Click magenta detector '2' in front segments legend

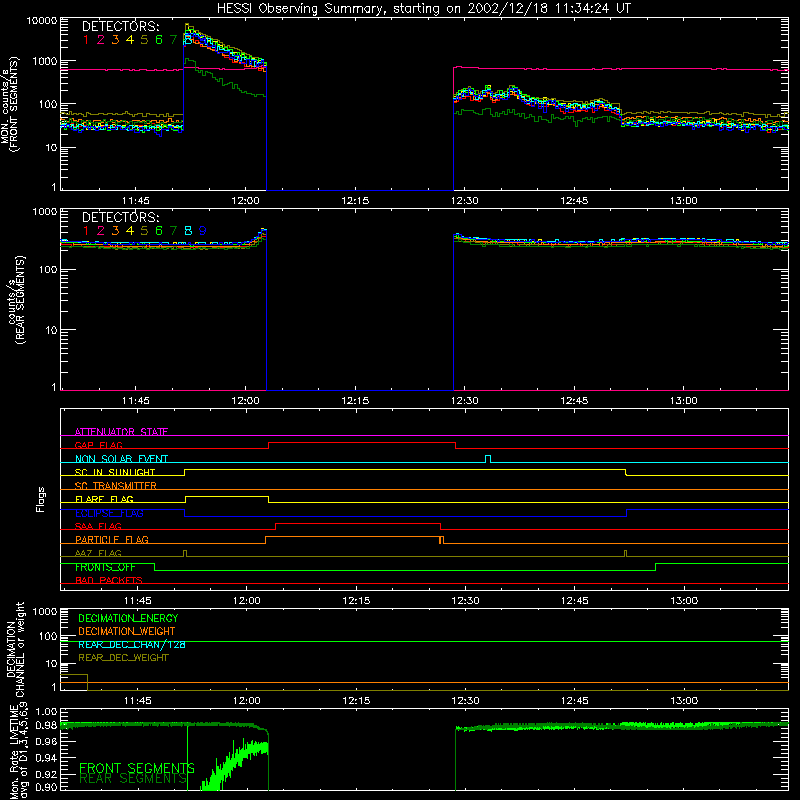pos(101,40)
